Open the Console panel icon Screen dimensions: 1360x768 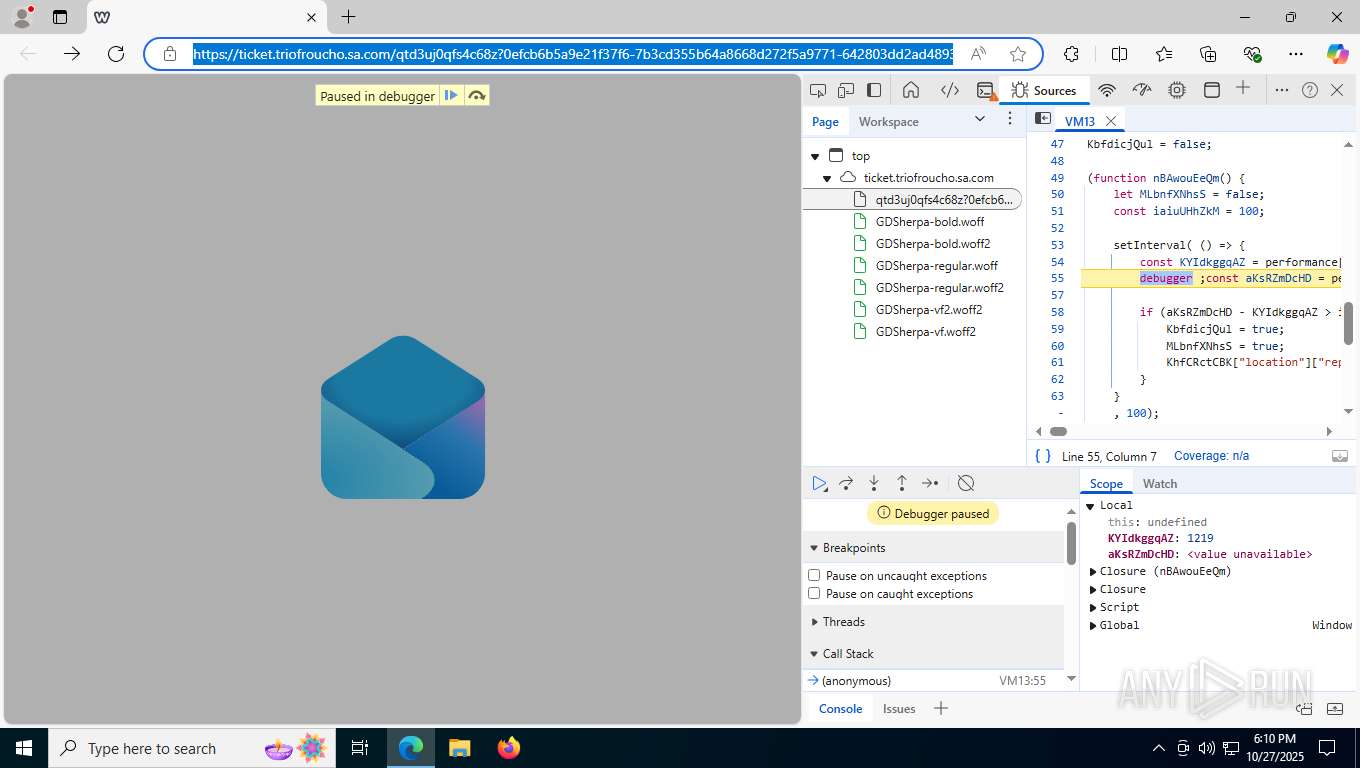[x=986, y=91]
